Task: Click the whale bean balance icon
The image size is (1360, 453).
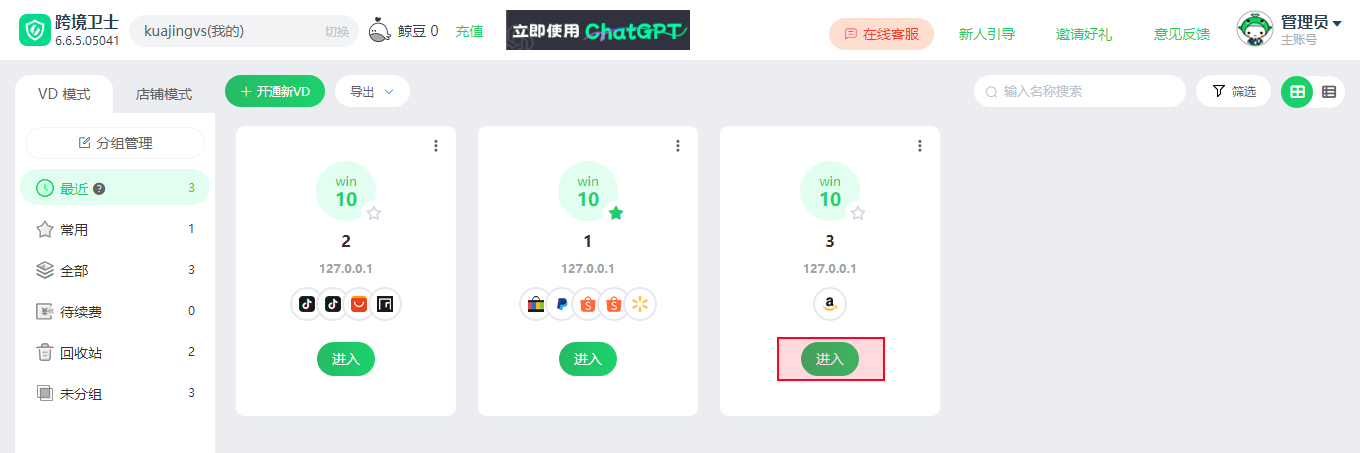Action: pos(380,31)
